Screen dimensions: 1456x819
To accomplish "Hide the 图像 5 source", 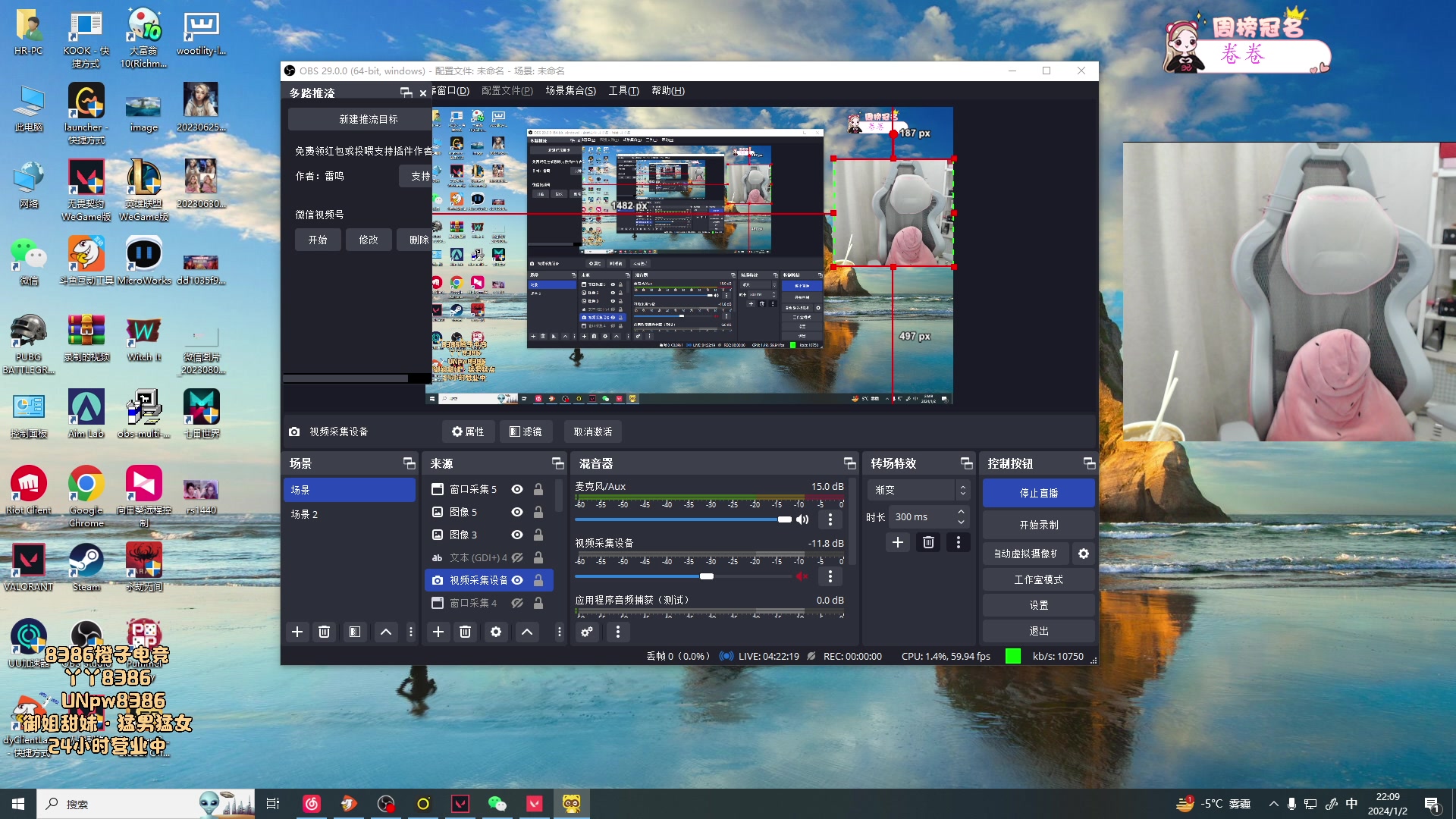I will pos(517,512).
